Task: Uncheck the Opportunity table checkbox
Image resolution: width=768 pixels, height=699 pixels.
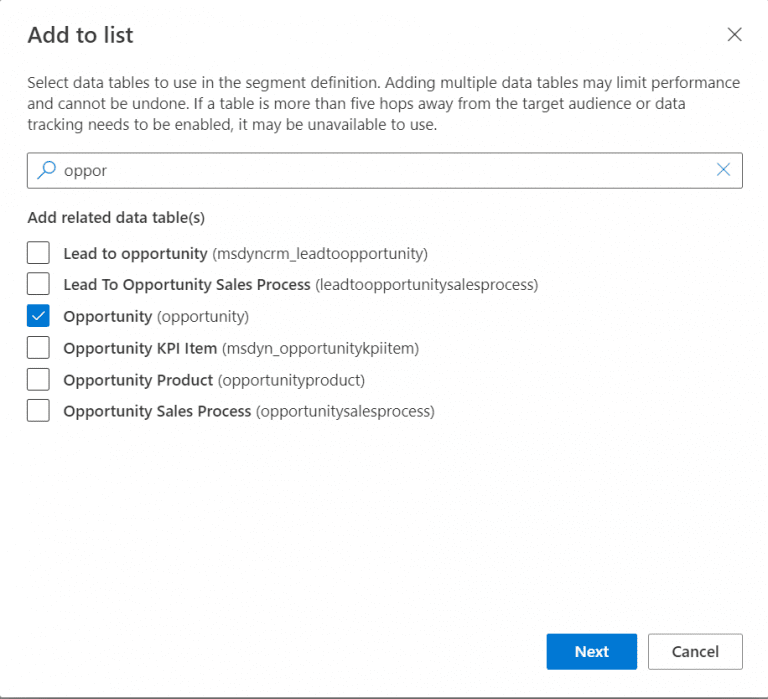Action: pos(38,316)
